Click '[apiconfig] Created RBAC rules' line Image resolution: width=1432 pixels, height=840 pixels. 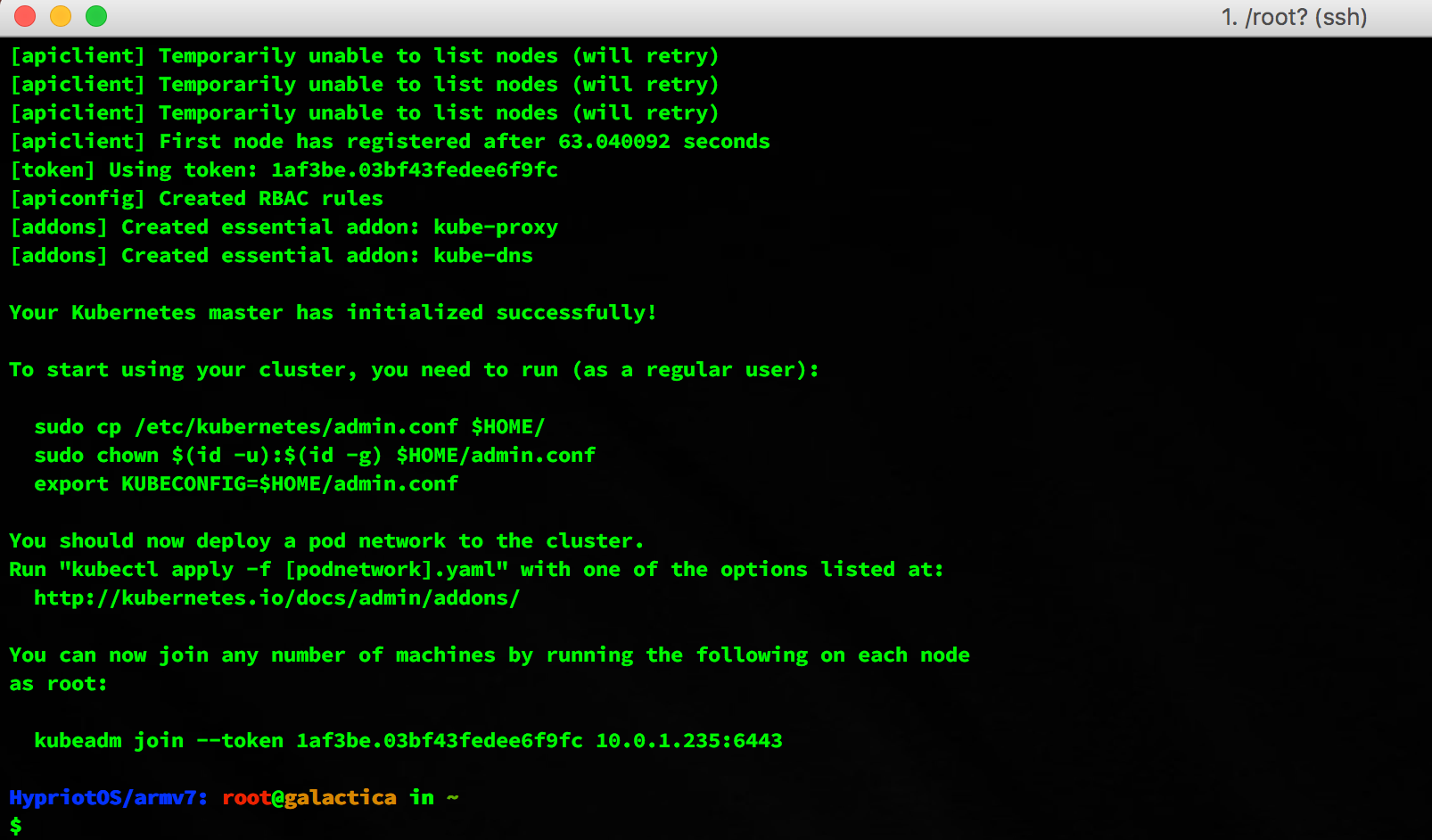(196, 199)
